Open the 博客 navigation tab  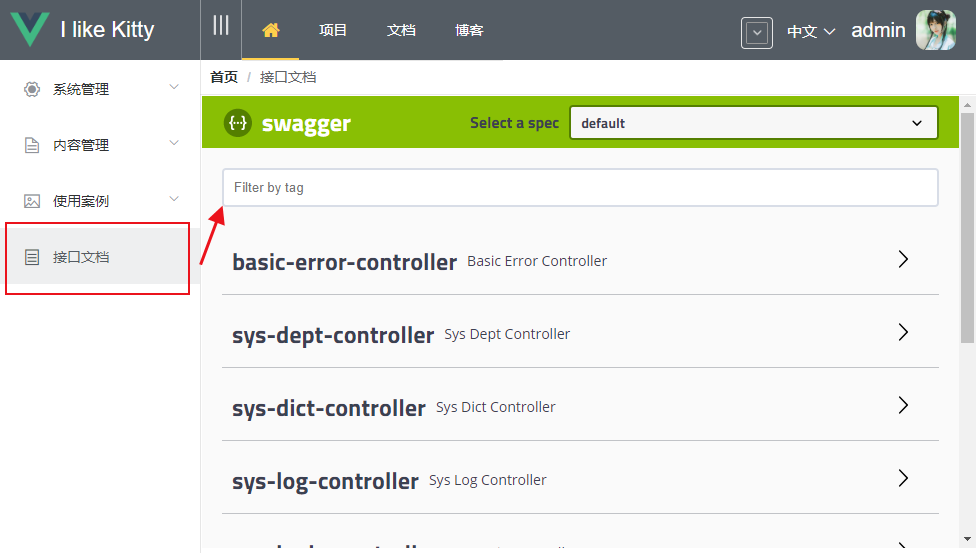[469, 30]
